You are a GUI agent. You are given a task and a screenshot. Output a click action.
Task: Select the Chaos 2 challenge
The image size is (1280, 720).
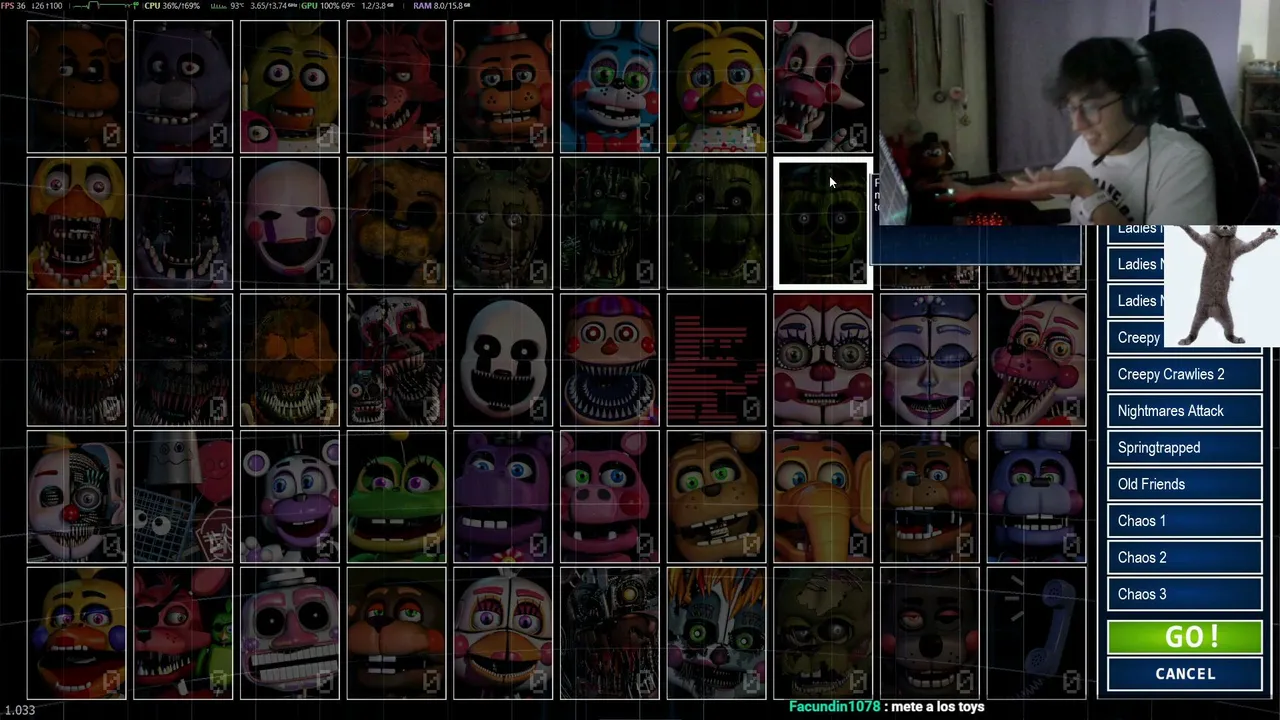pyautogui.click(x=1185, y=558)
